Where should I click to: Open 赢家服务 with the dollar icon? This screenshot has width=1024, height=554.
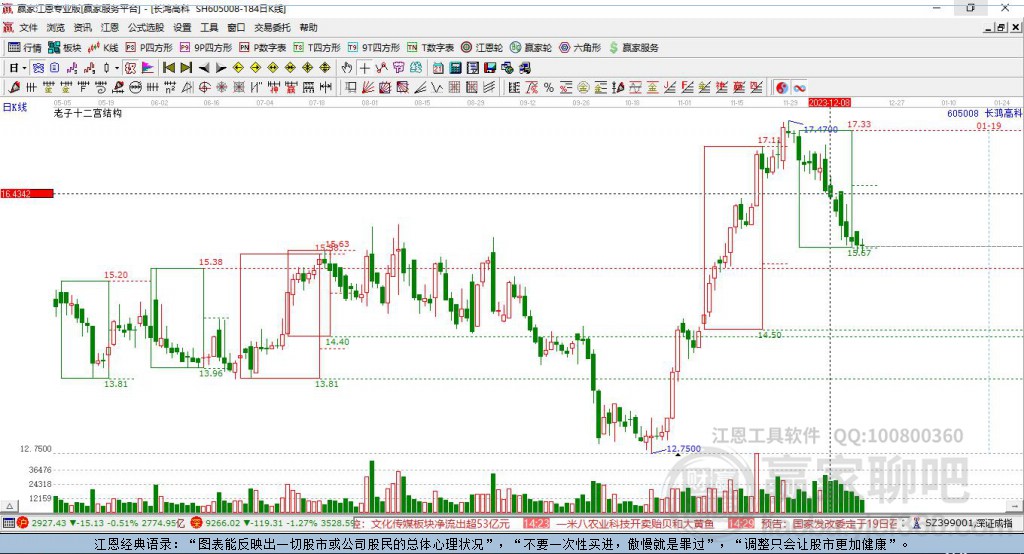633,48
